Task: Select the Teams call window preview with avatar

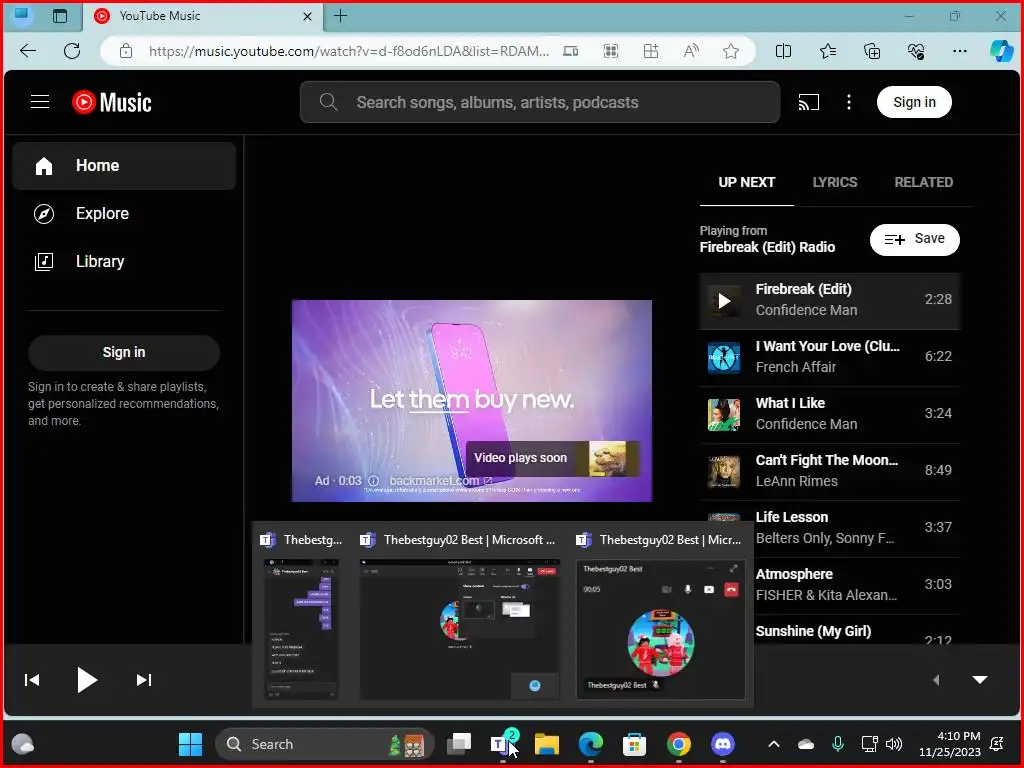Action: tap(660, 629)
